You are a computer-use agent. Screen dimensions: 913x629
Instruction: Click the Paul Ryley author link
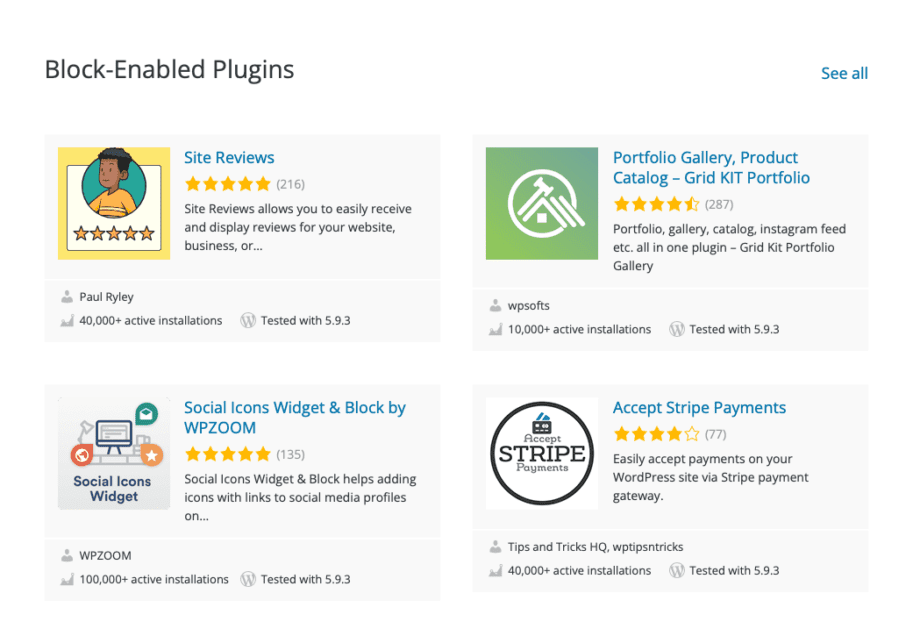click(106, 296)
